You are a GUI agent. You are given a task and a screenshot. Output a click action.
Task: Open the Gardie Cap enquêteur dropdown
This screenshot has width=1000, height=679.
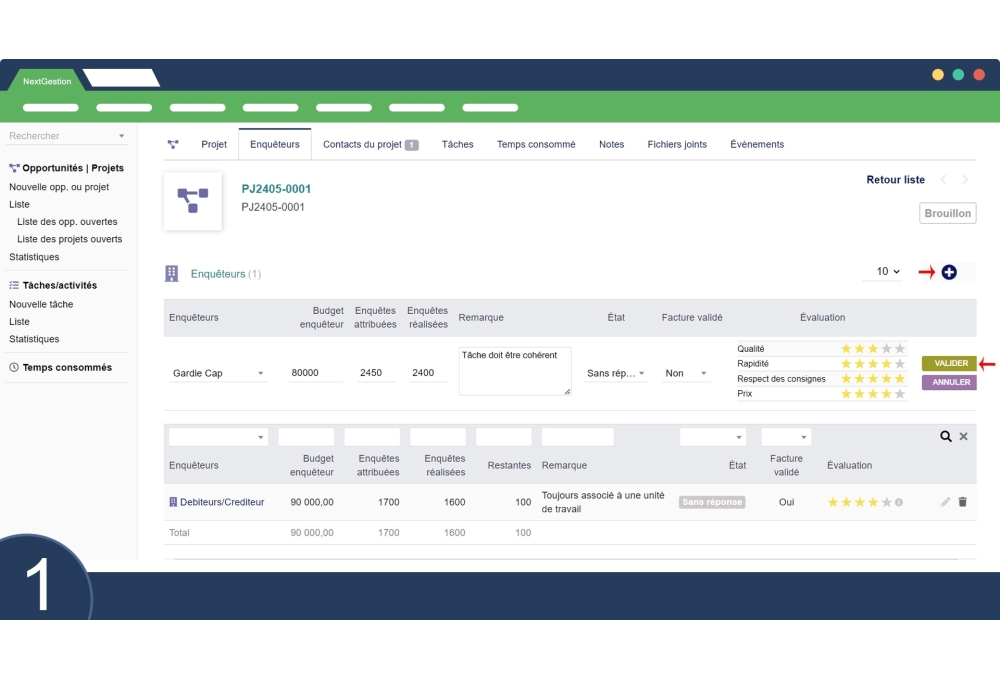219,373
